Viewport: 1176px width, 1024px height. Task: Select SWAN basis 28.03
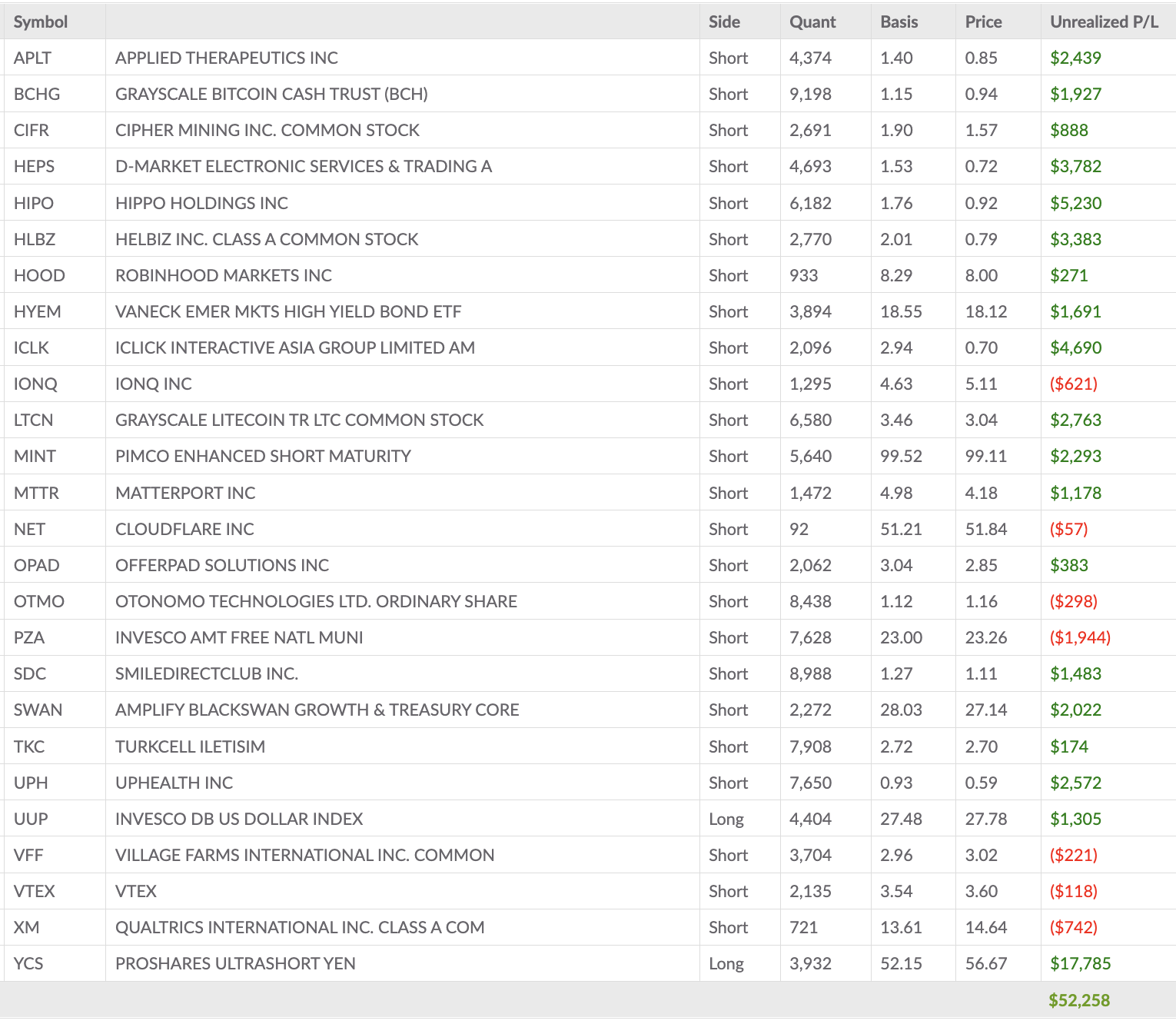click(x=901, y=710)
